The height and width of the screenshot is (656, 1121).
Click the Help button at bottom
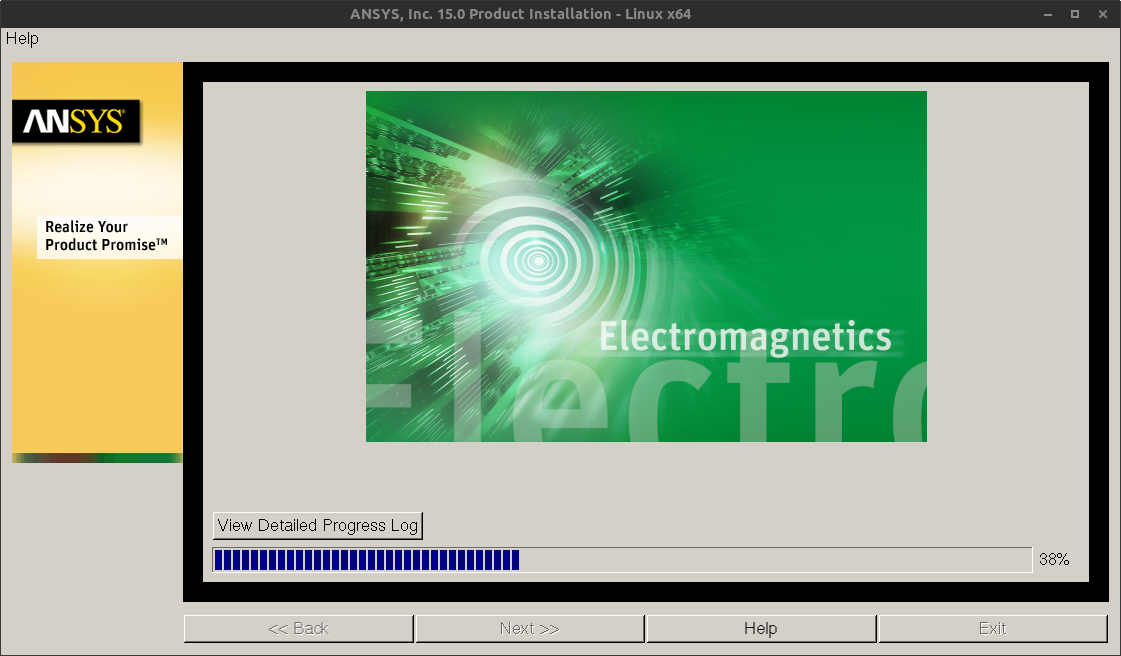(x=761, y=629)
